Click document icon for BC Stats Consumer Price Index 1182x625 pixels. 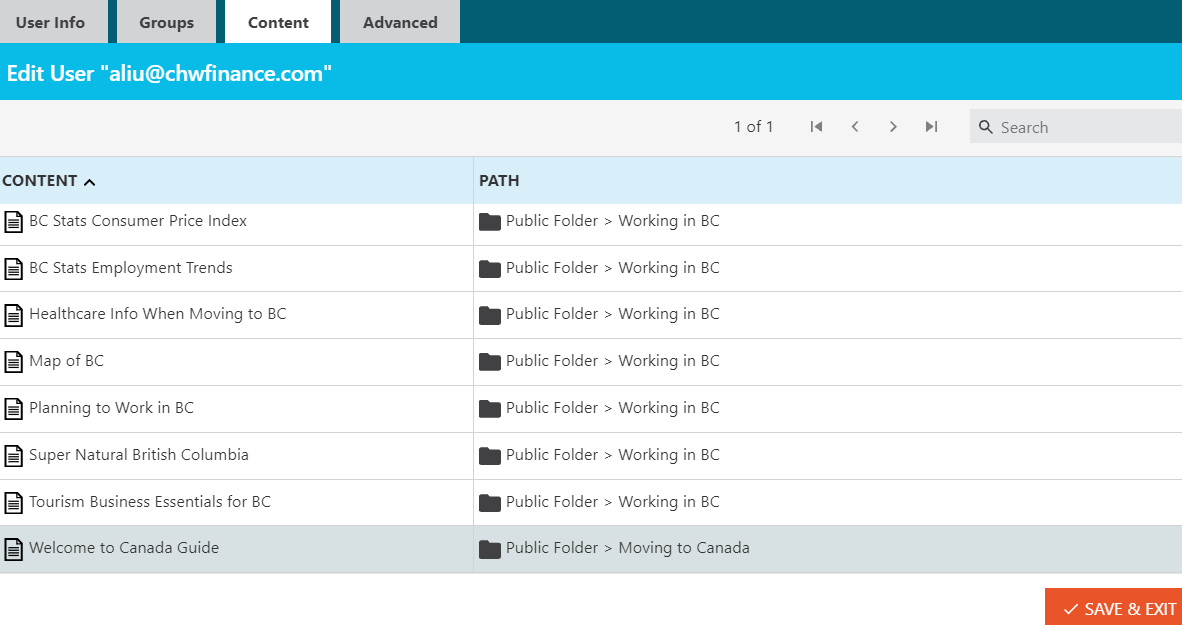(14, 222)
